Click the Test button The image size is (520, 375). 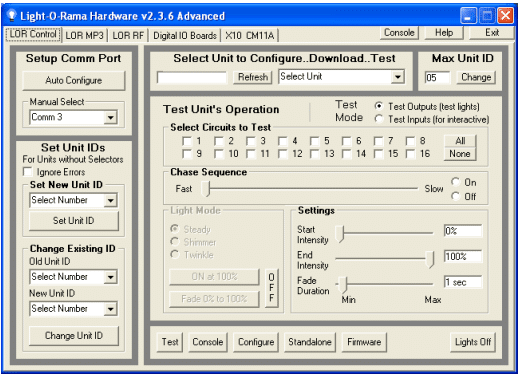pos(170,342)
